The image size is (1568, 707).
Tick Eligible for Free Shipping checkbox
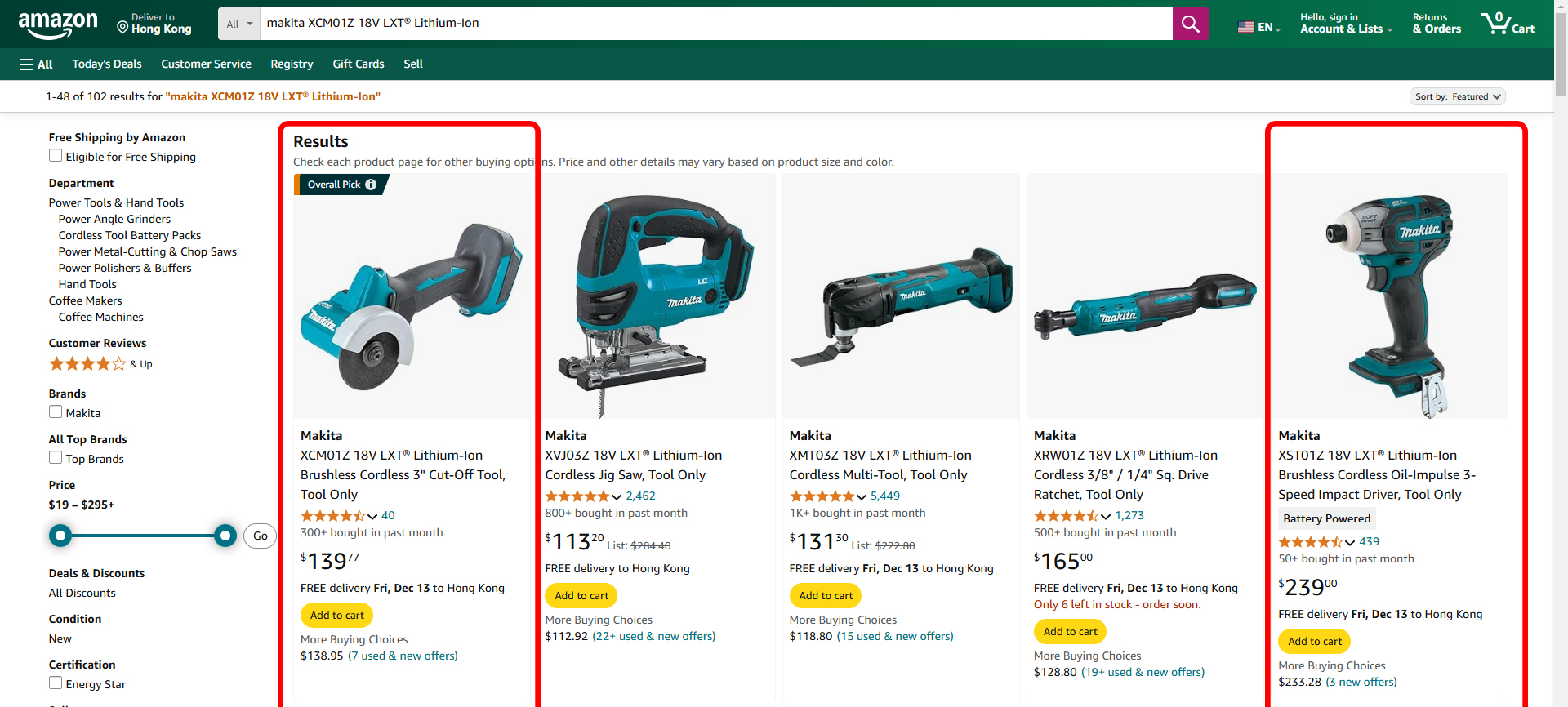coord(56,155)
